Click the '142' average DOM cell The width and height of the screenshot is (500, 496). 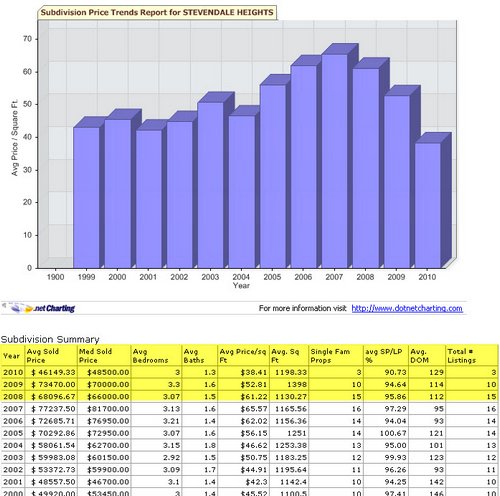click(x=427, y=482)
